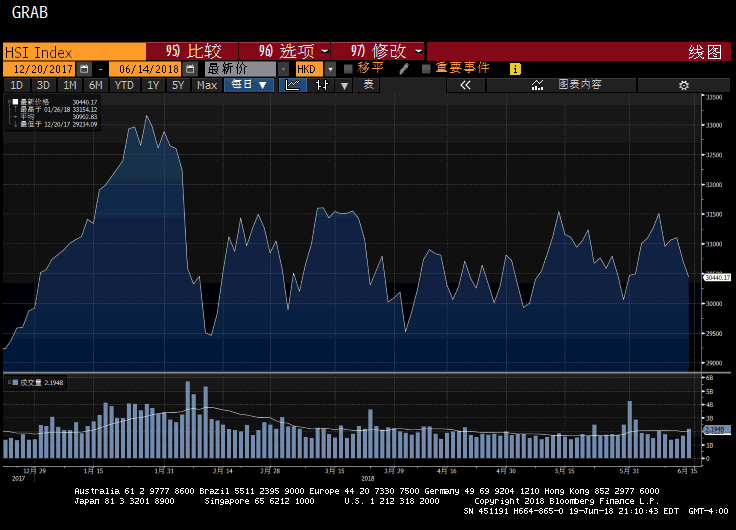Expand the 97) 修改 edit menu
The width and height of the screenshot is (736, 530).
pyautogui.click(x=377, y=51)
